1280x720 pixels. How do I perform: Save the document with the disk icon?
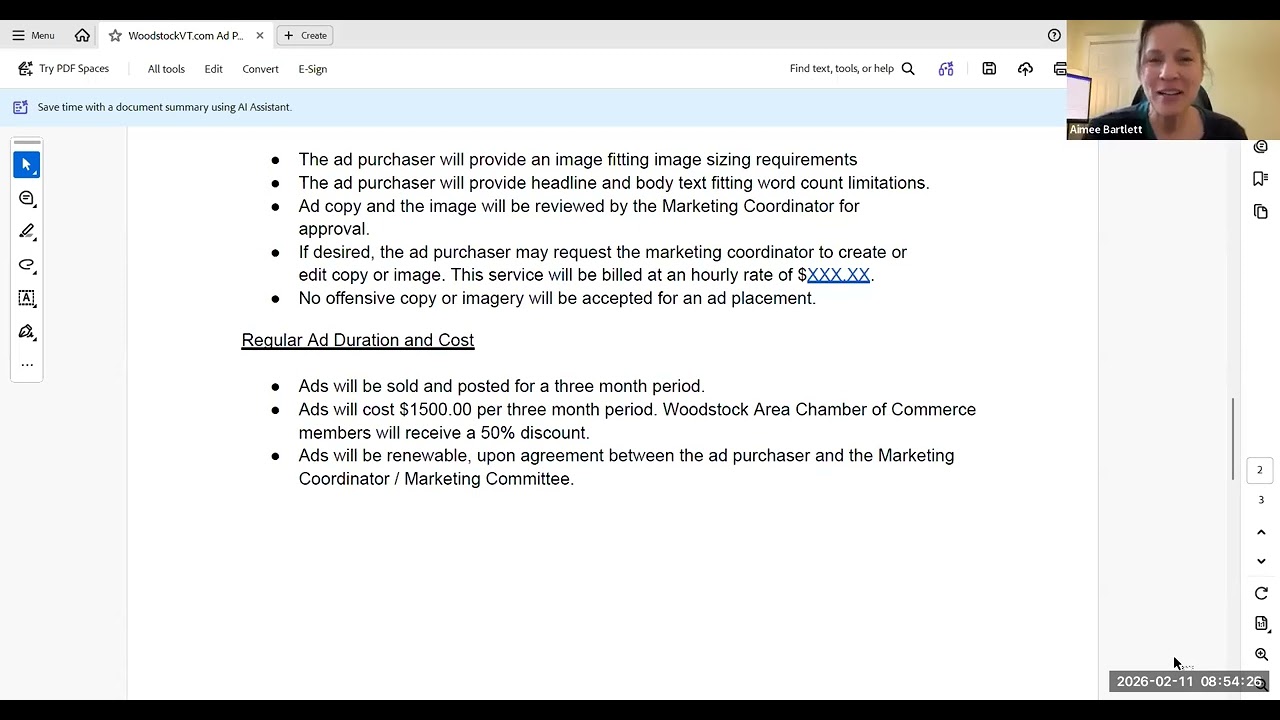tap(989, 69)
